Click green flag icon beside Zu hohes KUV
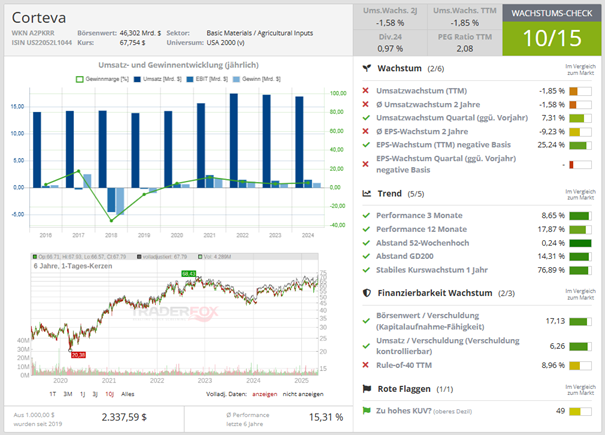The image size is (605, 435). [367, 411]
